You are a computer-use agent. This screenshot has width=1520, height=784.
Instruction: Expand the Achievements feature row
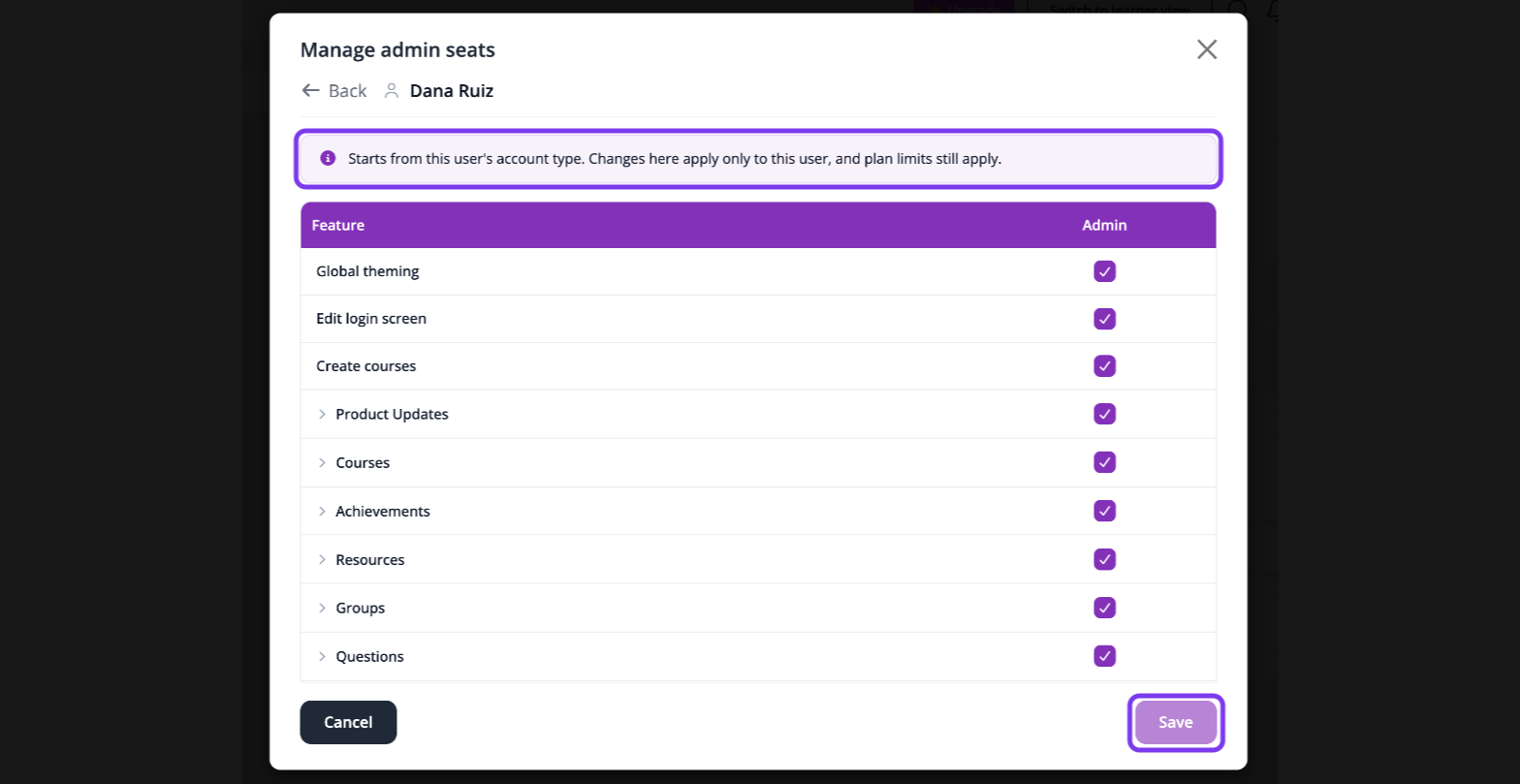coord(322,511)
